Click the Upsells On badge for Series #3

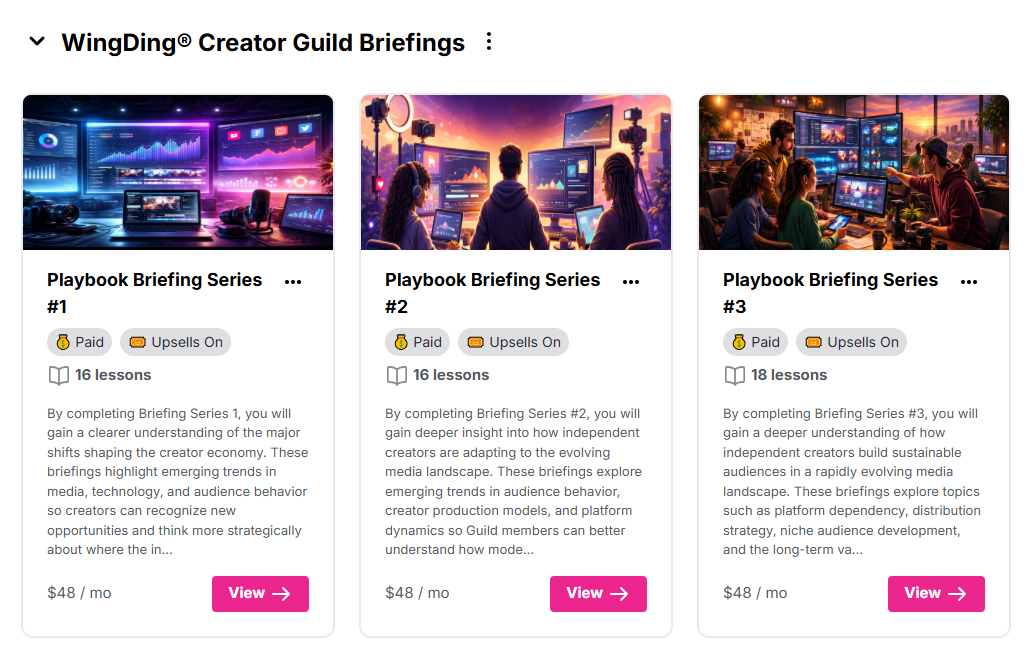852,342
